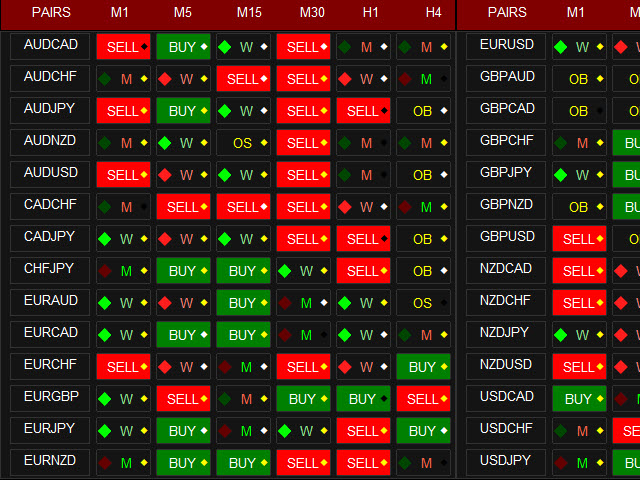640x480 pixels.
Task: Click AUDJPY H1 SELL signal
Action: (x=363, y=111)
